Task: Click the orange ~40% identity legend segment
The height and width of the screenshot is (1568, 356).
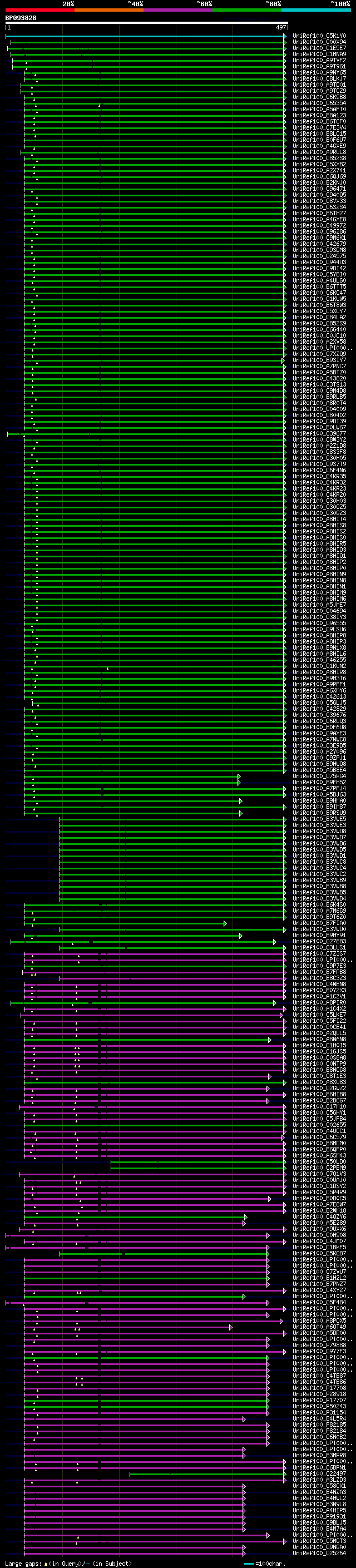Action: [x=109, y=10]
